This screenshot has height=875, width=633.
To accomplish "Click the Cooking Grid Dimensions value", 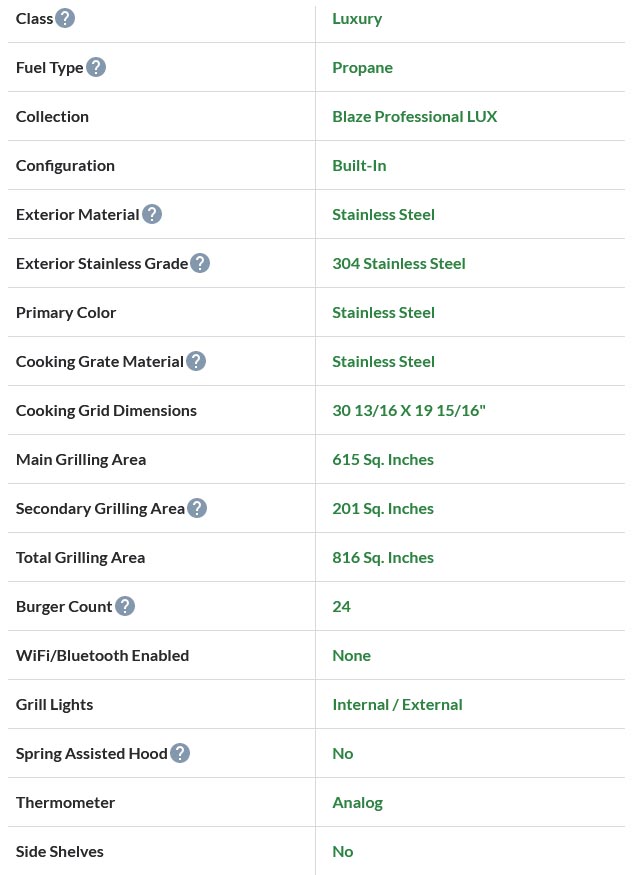I will coord(408,410).
